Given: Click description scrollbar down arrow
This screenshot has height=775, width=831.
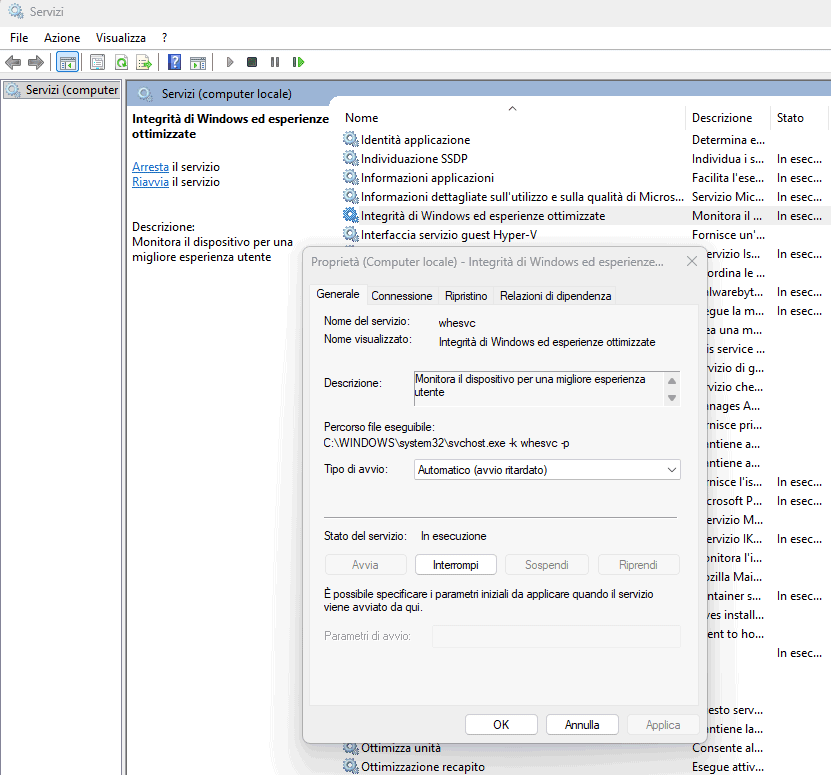Looking at the screenshot, I should [x=672, y=398].
